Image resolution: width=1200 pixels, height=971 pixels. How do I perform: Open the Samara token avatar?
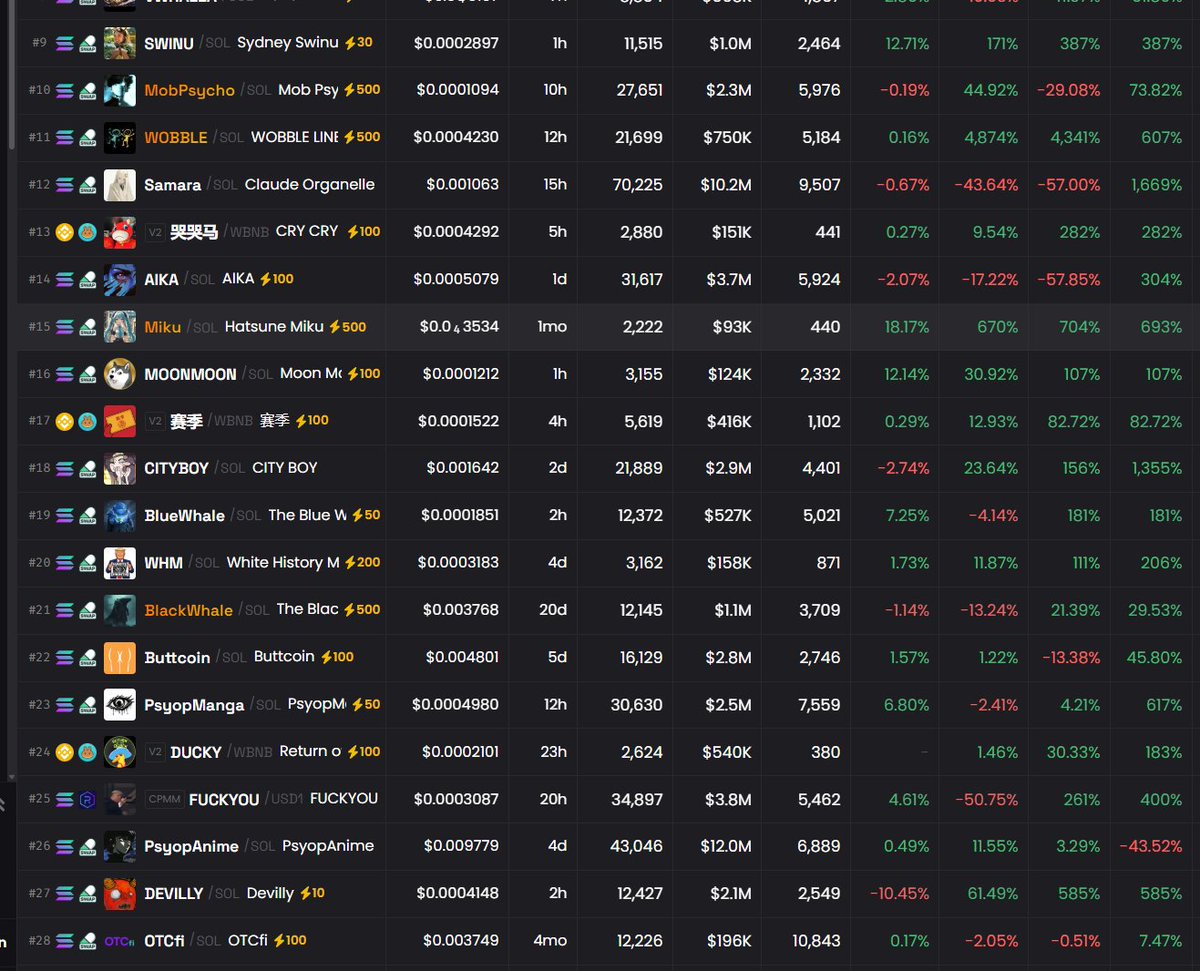click(120, 185)
